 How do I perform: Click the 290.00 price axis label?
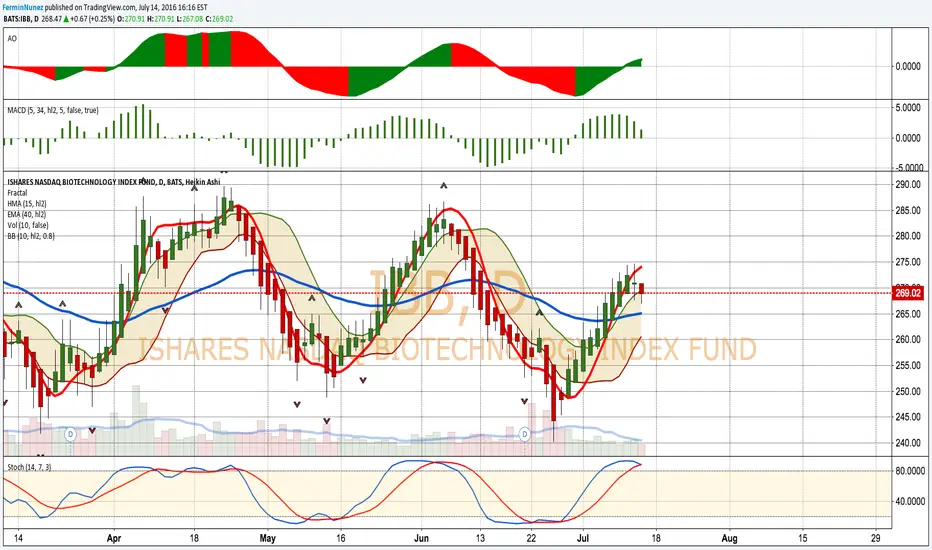point(908,184)
